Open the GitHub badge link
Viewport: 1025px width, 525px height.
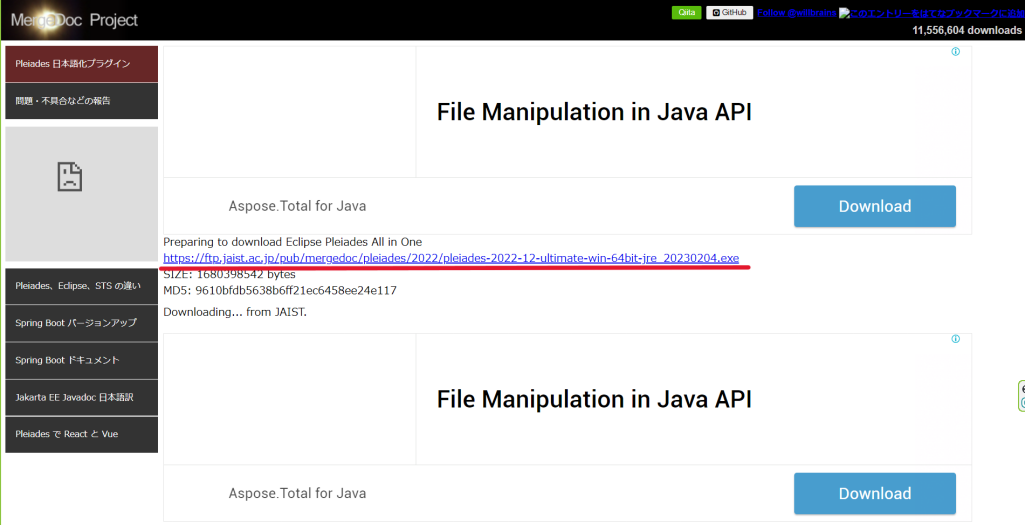tap(730, 12)
